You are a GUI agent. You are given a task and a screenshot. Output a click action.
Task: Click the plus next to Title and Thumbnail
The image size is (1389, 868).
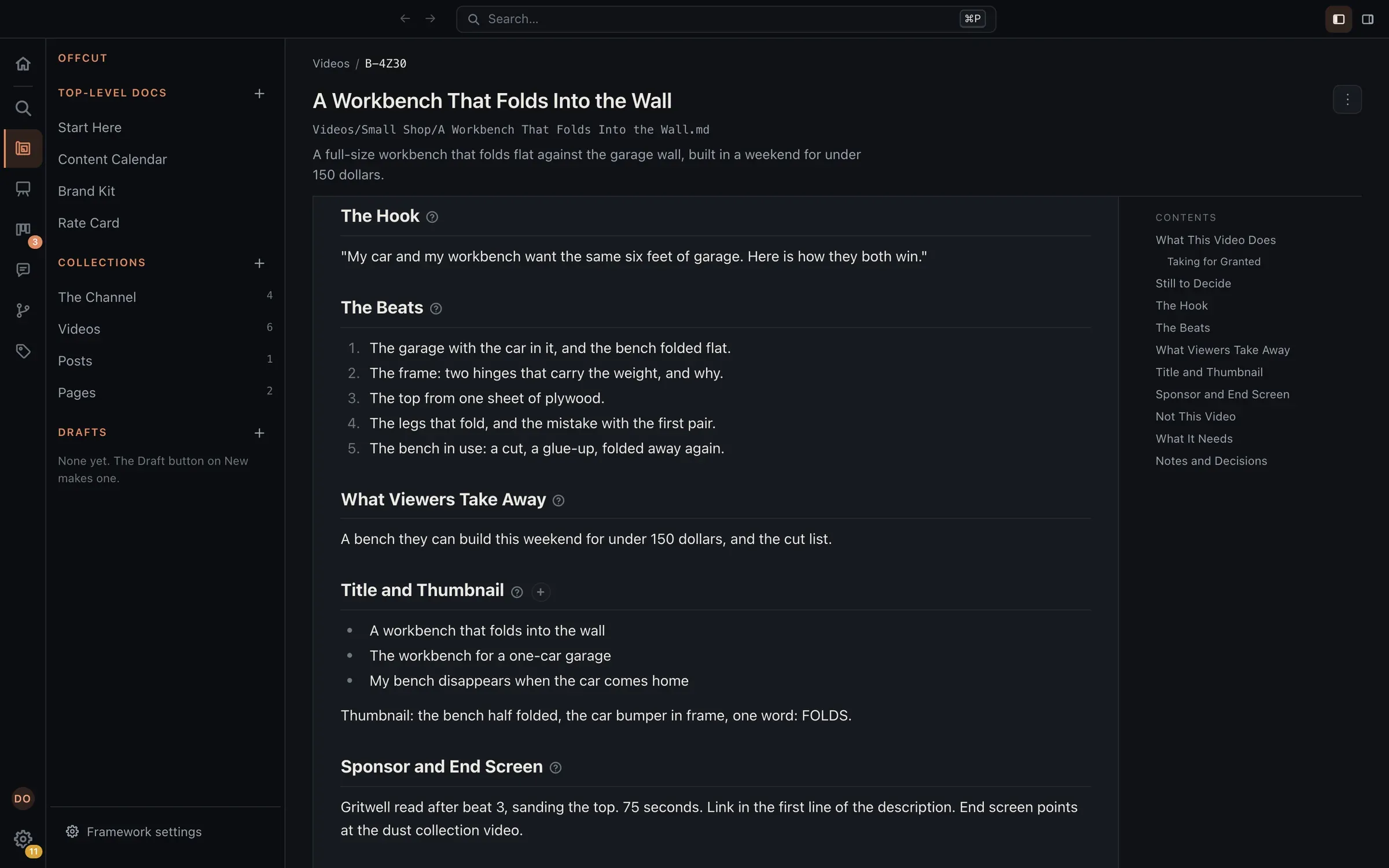[541, 592]
